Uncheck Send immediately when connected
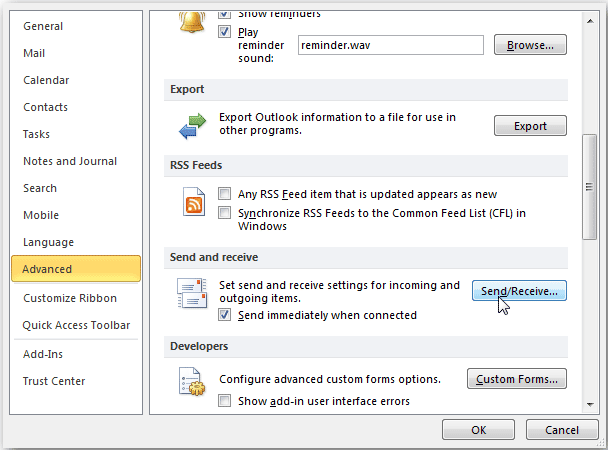 coord(225,315)
